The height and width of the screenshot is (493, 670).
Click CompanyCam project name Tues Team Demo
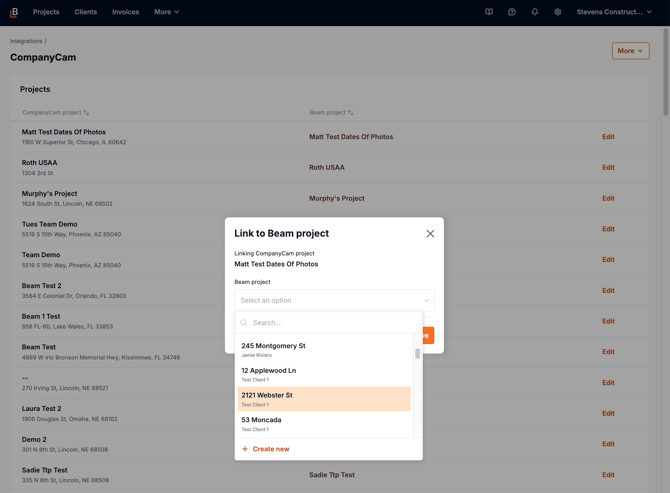click(50, 224)
